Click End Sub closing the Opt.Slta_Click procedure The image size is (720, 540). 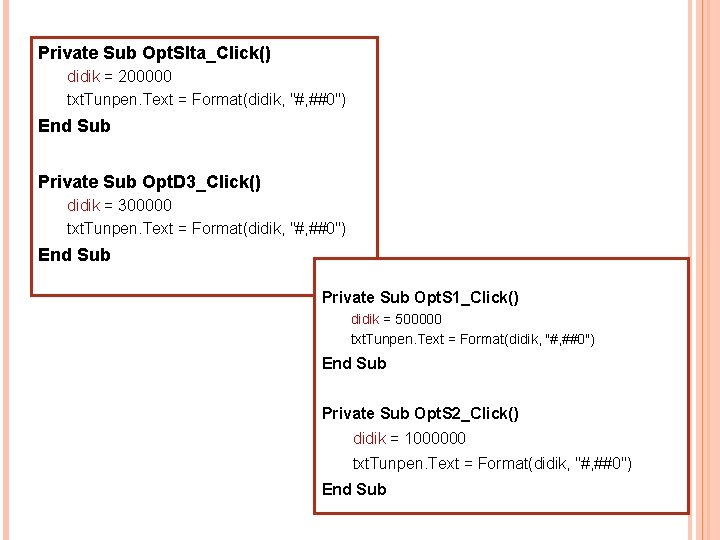point(74,126)
